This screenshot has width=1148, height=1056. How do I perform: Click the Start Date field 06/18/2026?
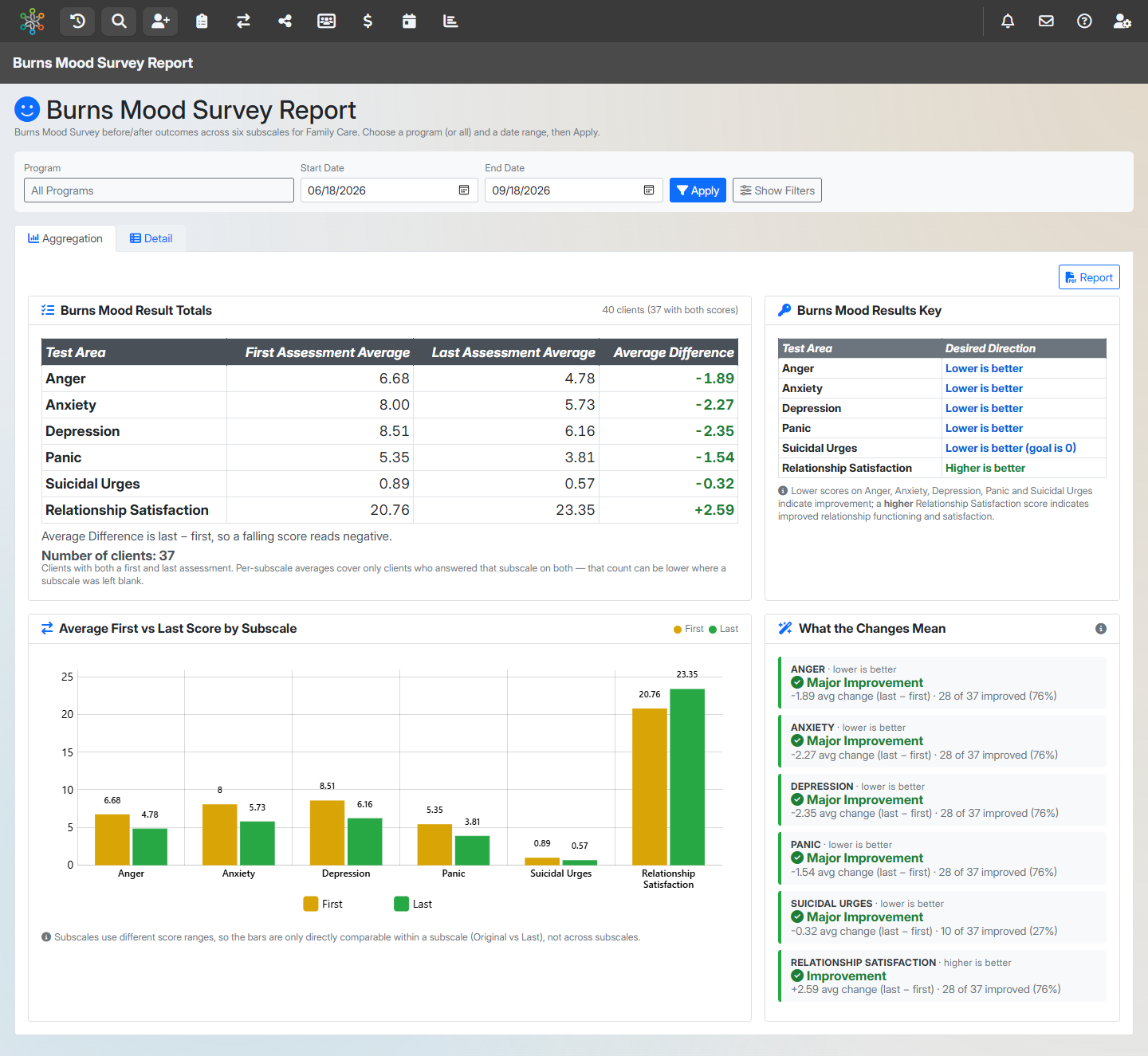point(389,190)
